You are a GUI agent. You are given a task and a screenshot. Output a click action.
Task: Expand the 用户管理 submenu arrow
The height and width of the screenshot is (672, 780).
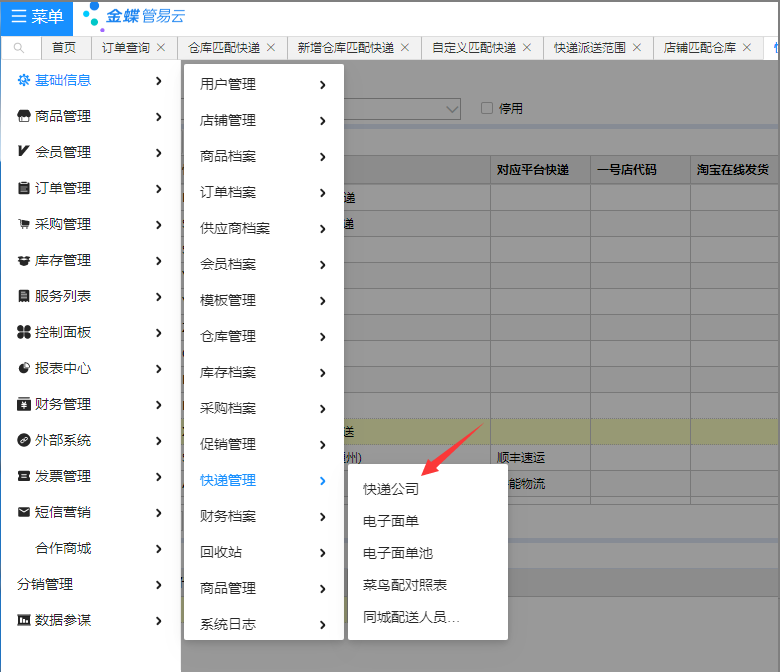coord(322,85)
